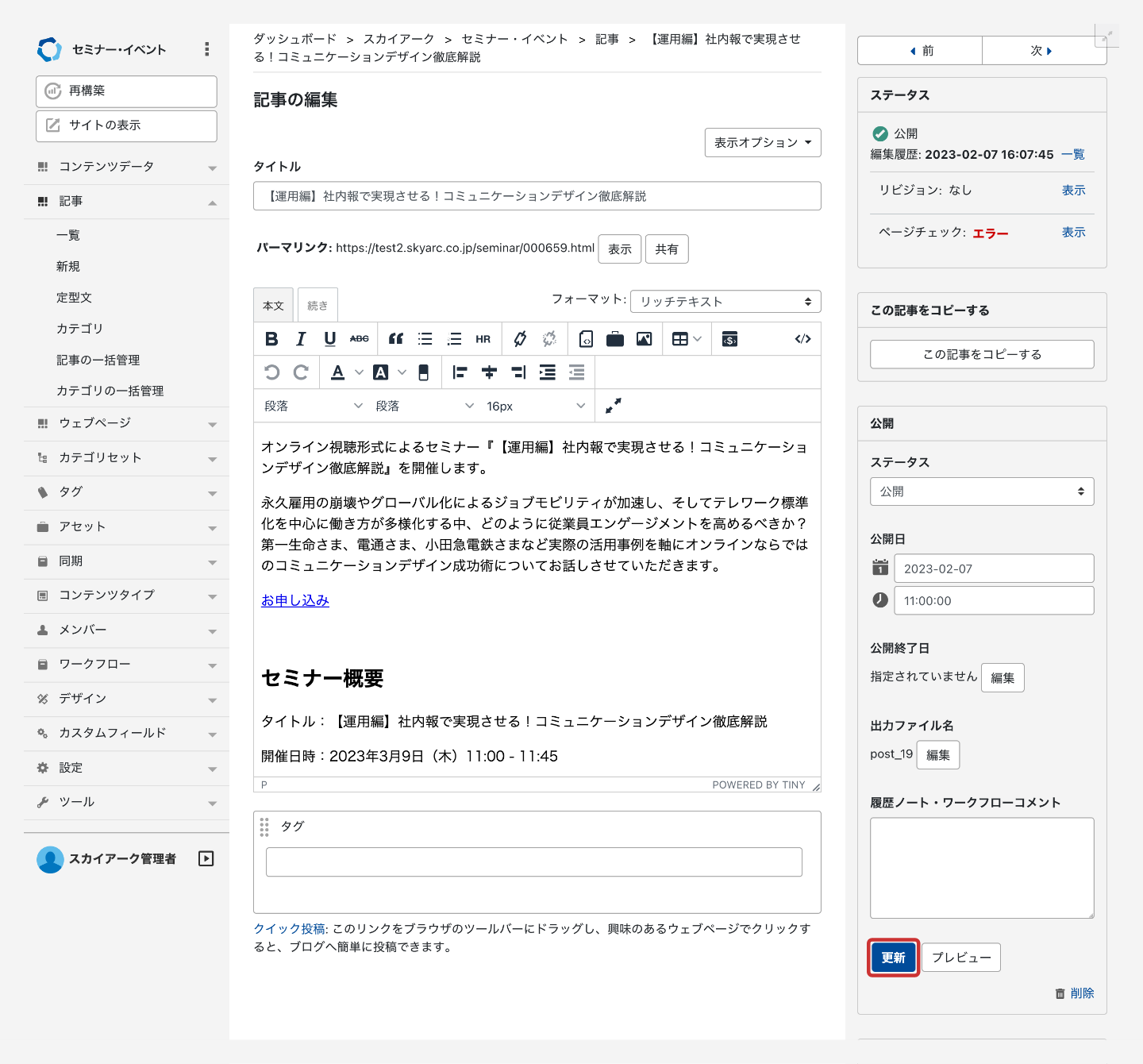Toggle bold formatting in editor toolbar
The width and height of the screenshot is (1143, 1064).
[271, 339]
